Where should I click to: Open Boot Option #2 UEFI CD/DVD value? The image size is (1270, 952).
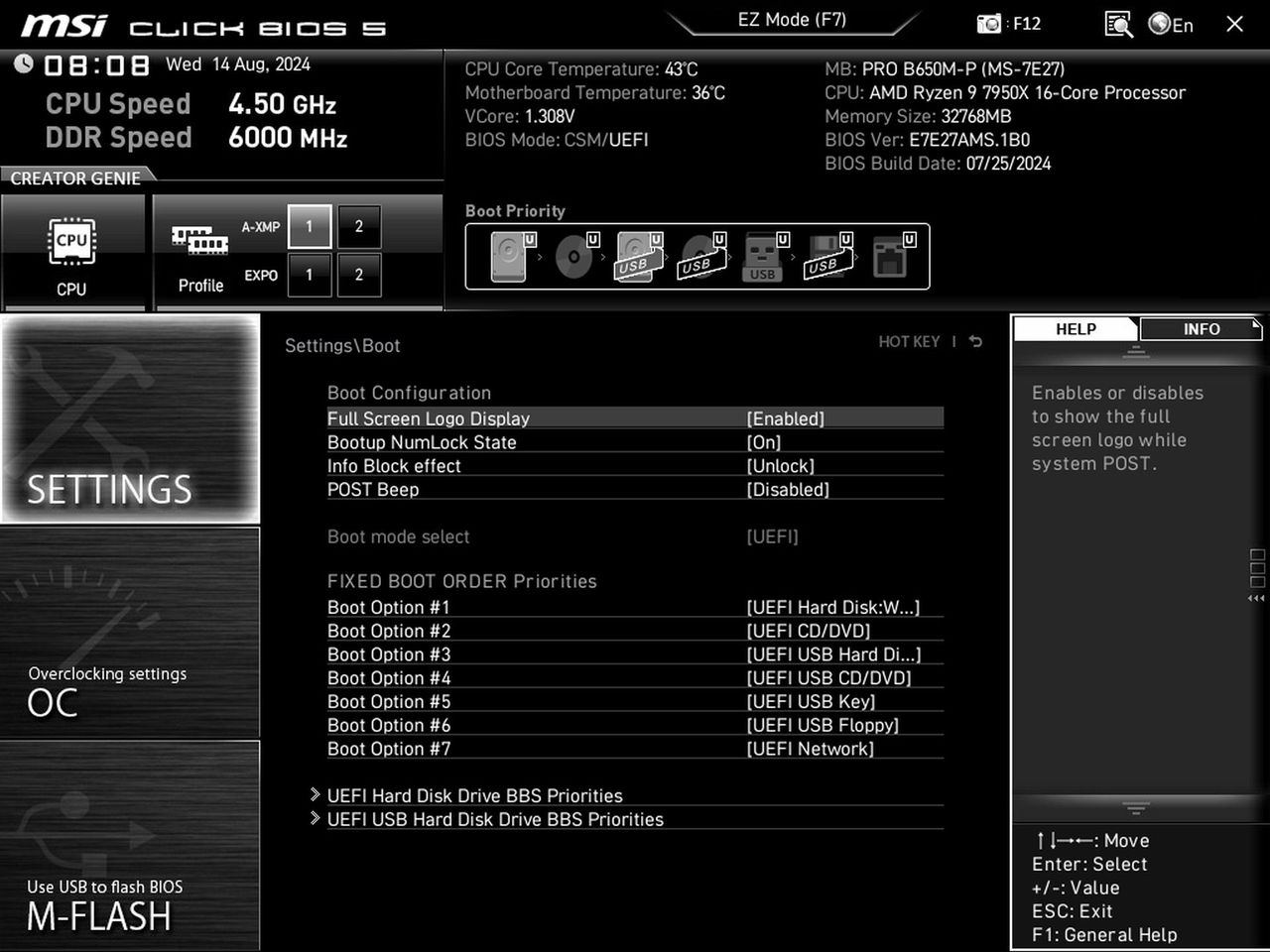(x=808, y=632)
